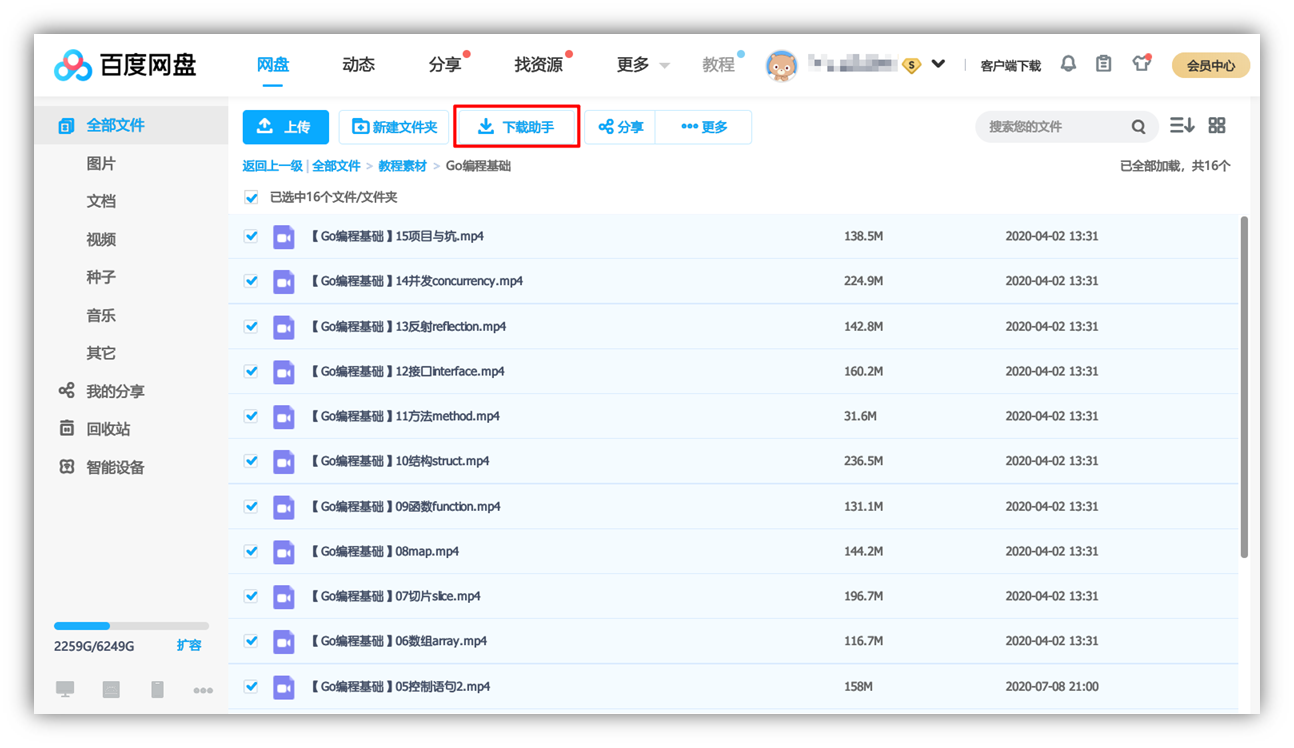Click the shirt skin theme icon
The image size is (1294, 748).
click(1141, 64)
